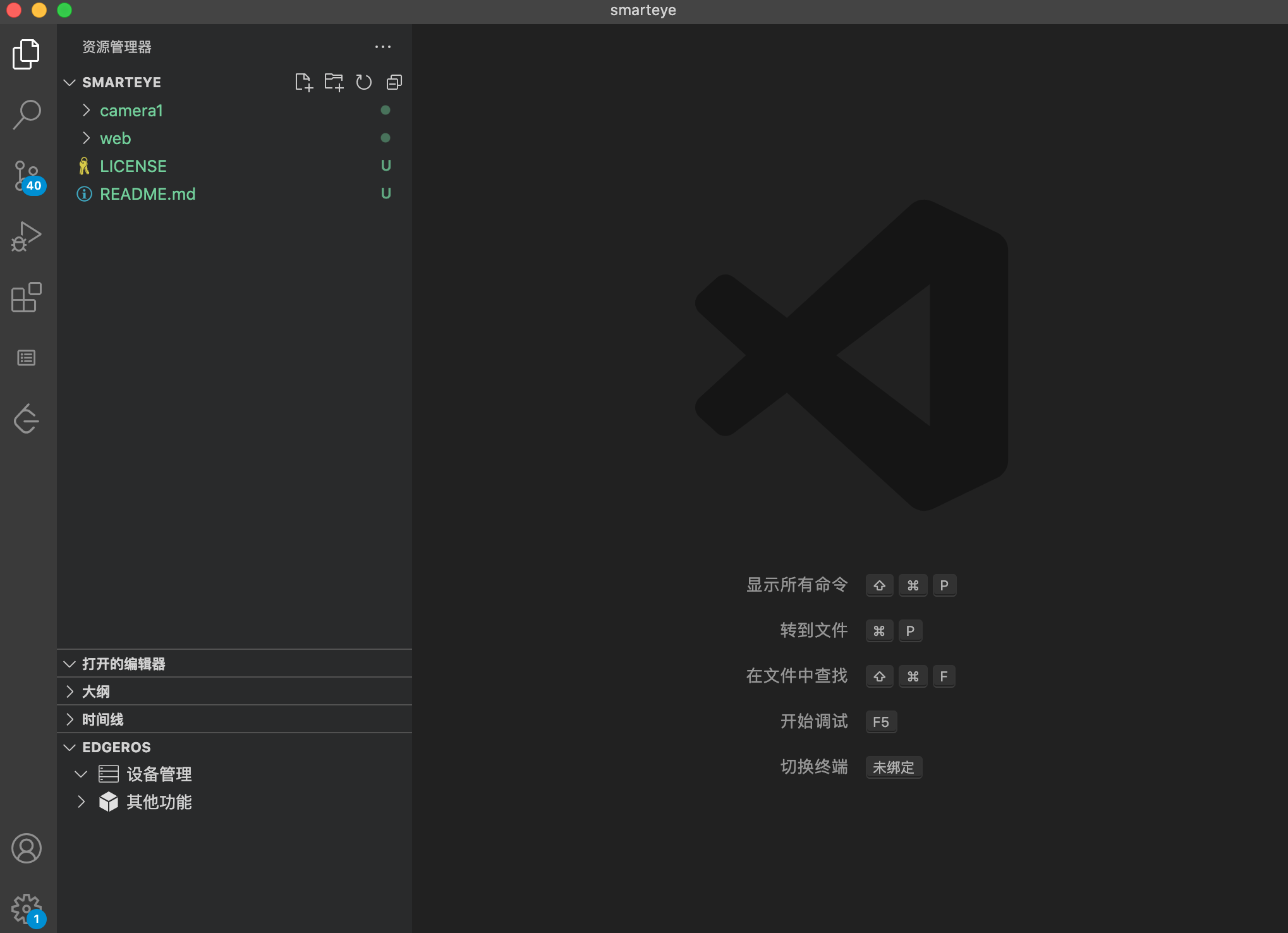Collapse the 打开的编辑器 section
The height and width of the screenshot is (933, 1288).
pyautogui.click(x=70, y=664)
